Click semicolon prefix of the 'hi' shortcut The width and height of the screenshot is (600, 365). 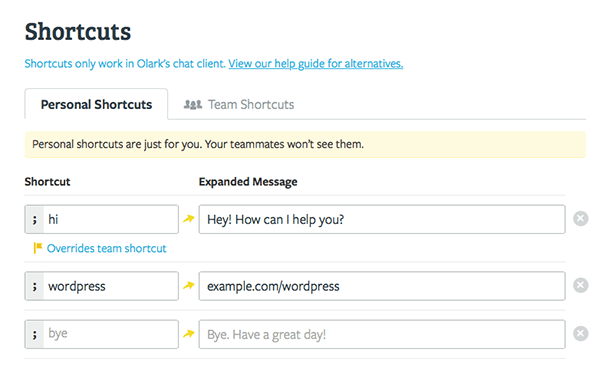pos(35,220)
